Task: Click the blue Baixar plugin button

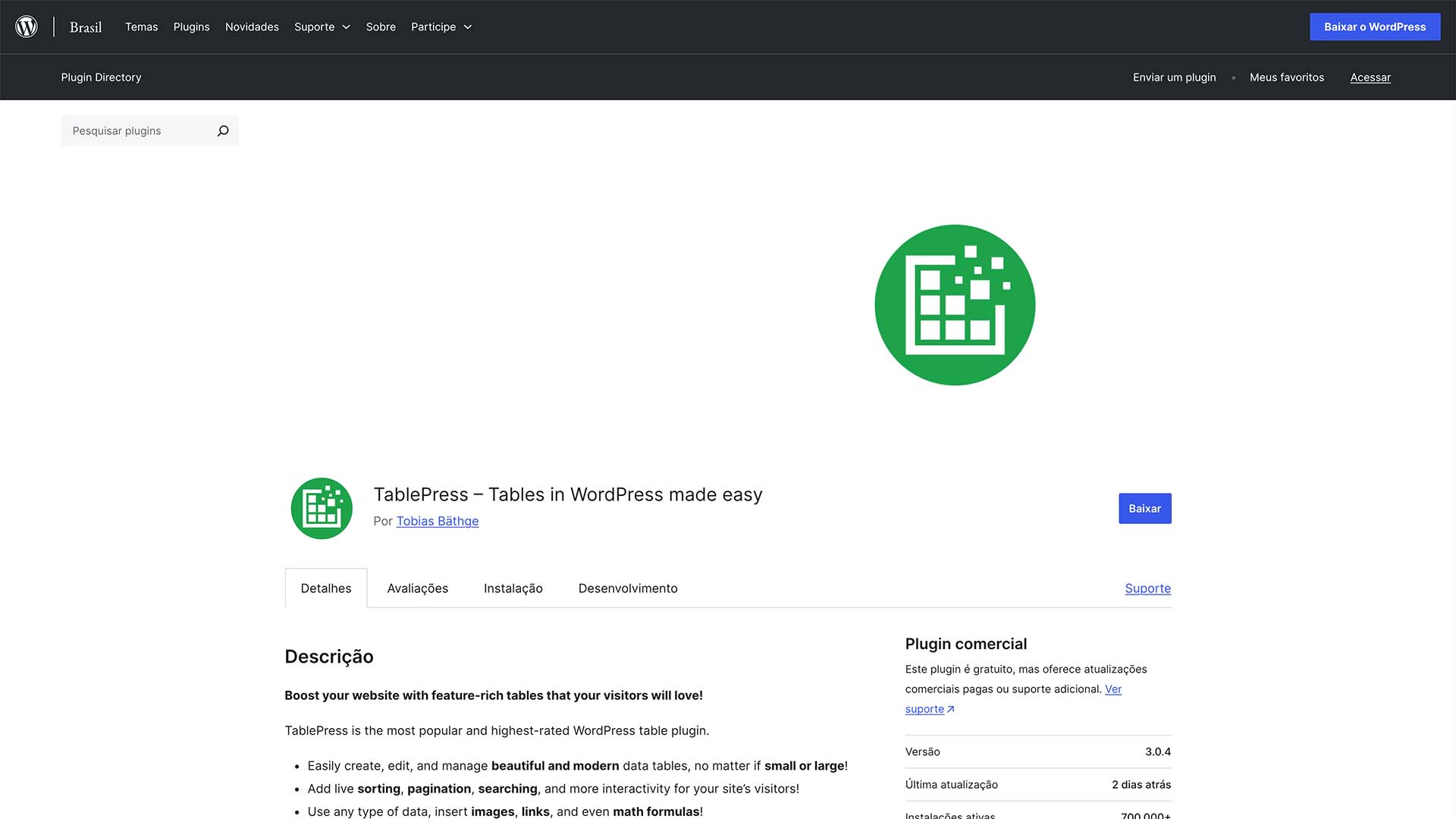Action: tap(1144, 508)
